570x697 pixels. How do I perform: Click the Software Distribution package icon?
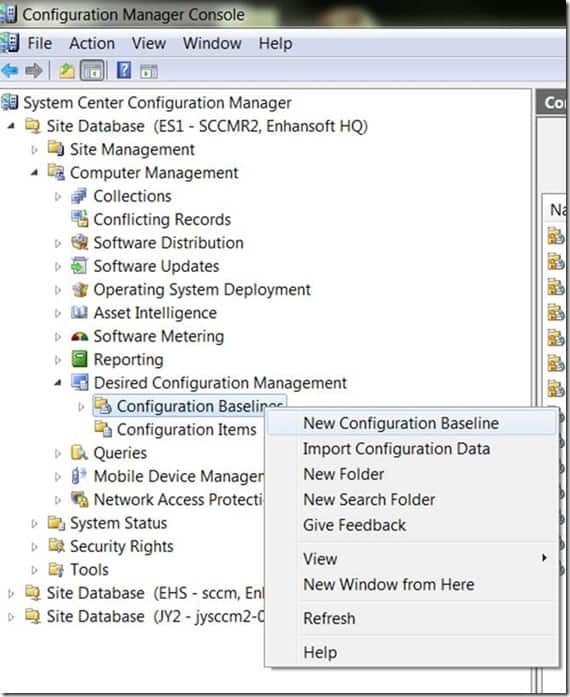pyautogui.click(x=80, y=242)
